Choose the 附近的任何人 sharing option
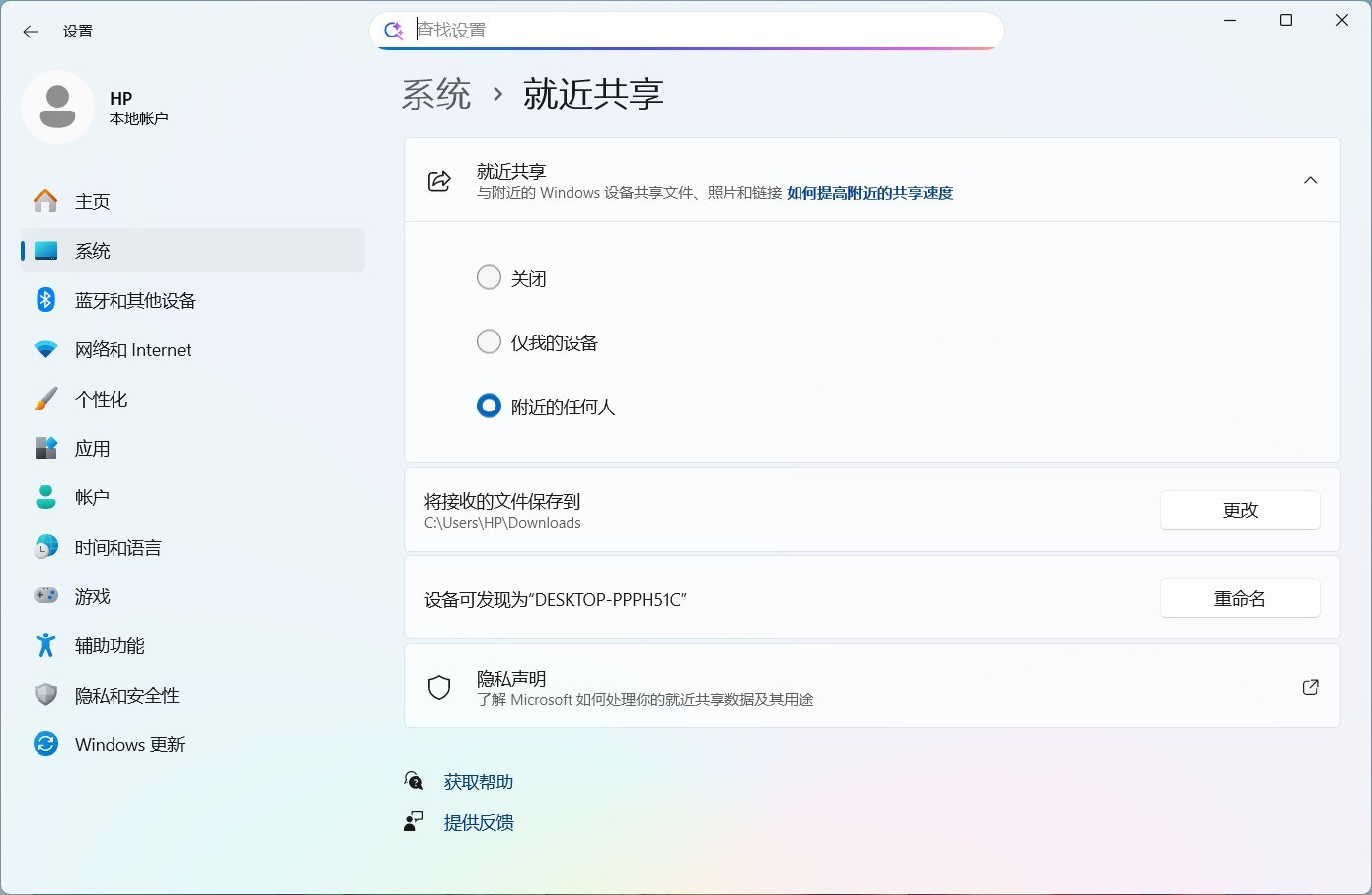This screenshot has height=895, width=1372. [489, 406]
